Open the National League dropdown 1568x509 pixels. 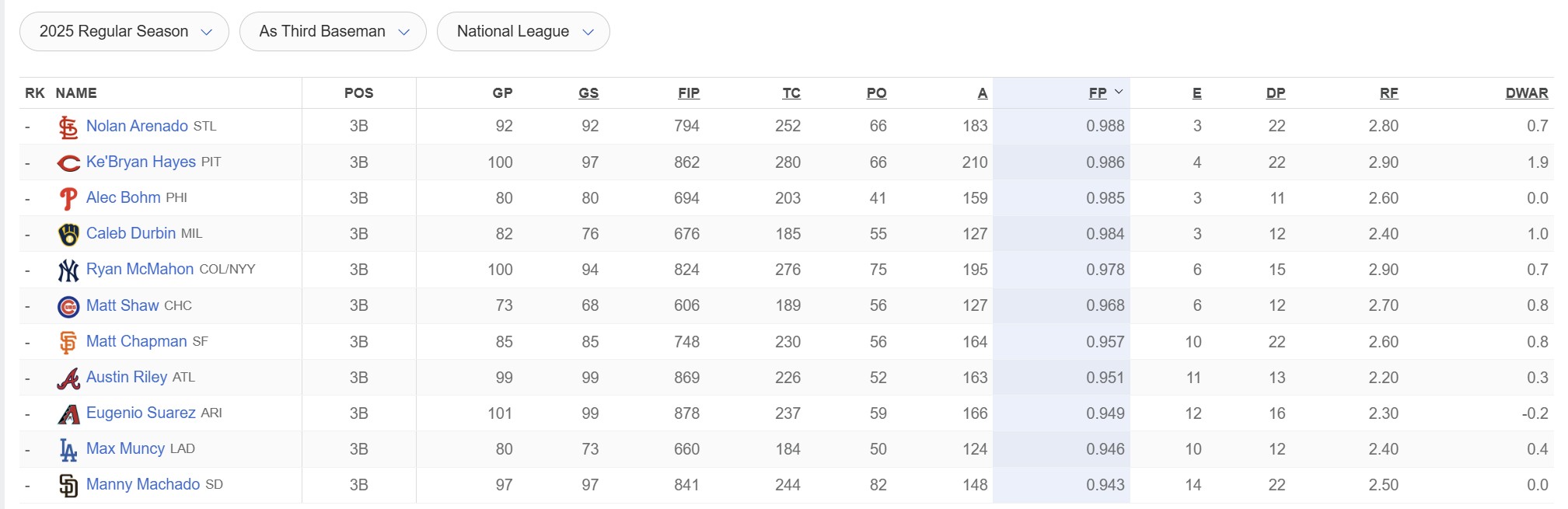pos(523,32)
